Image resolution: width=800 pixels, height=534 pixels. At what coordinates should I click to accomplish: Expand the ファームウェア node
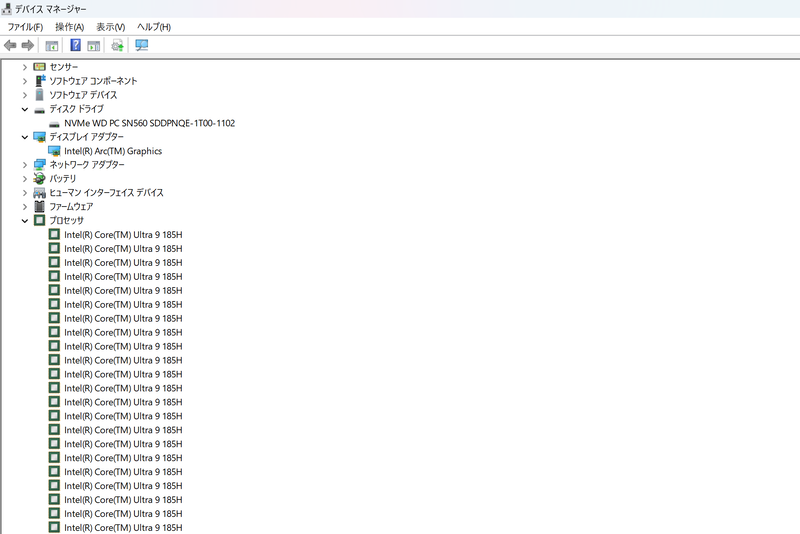coord(24,207)
